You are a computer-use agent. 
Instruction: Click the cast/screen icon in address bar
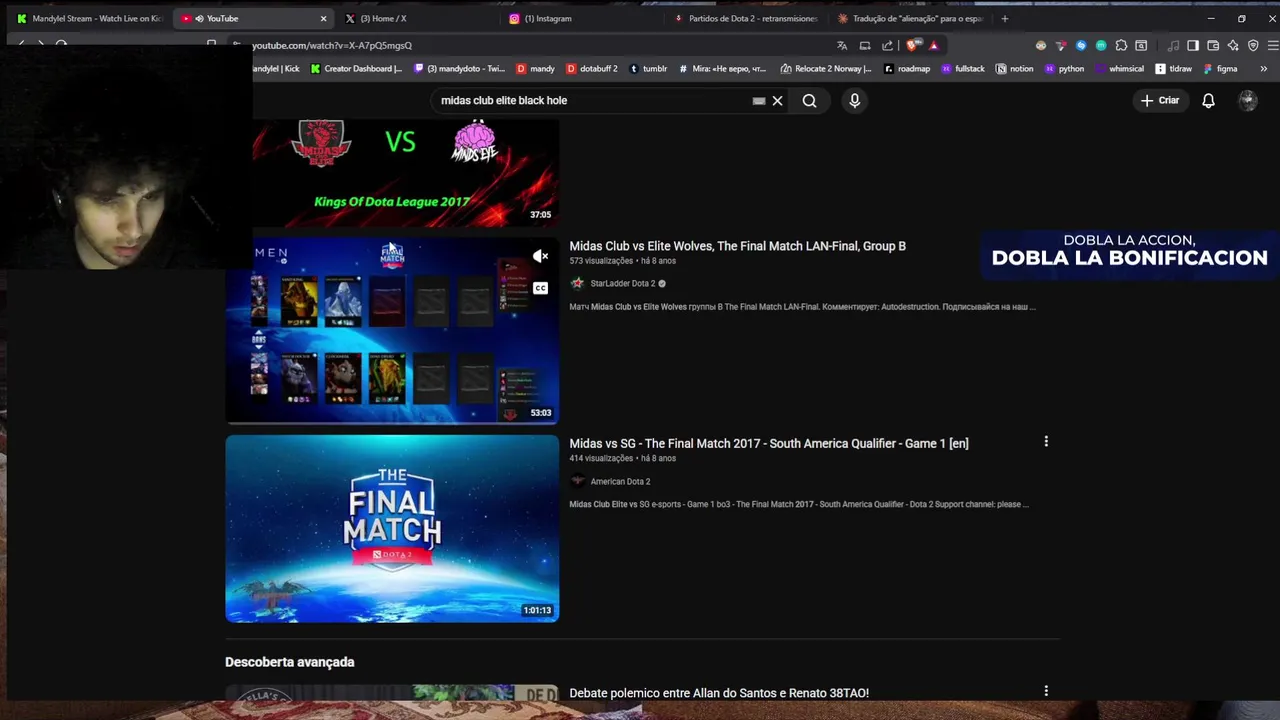(865, 45)
